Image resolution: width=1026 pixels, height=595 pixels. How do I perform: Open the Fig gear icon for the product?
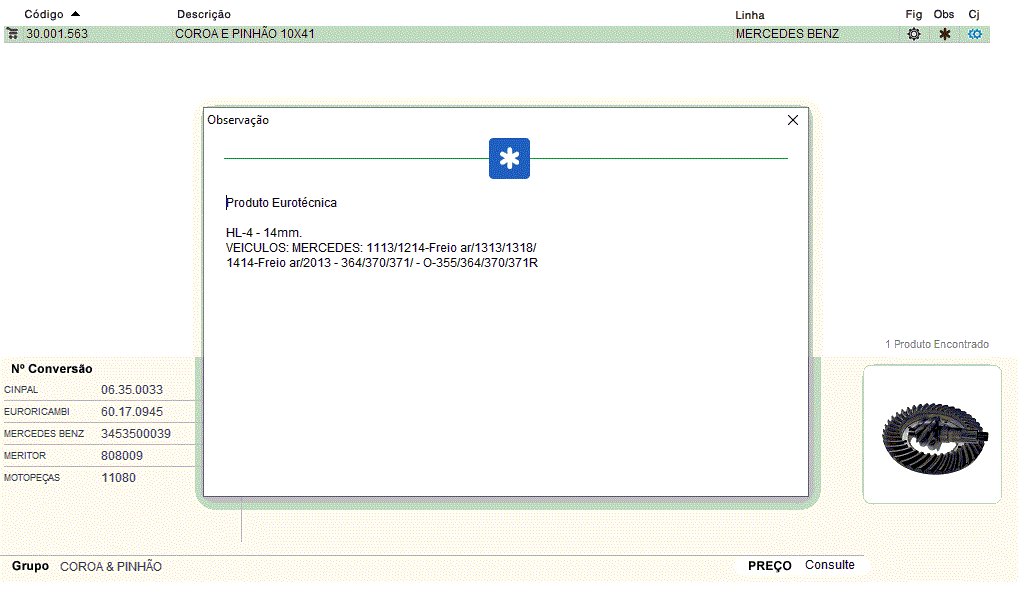coord(913,34)
